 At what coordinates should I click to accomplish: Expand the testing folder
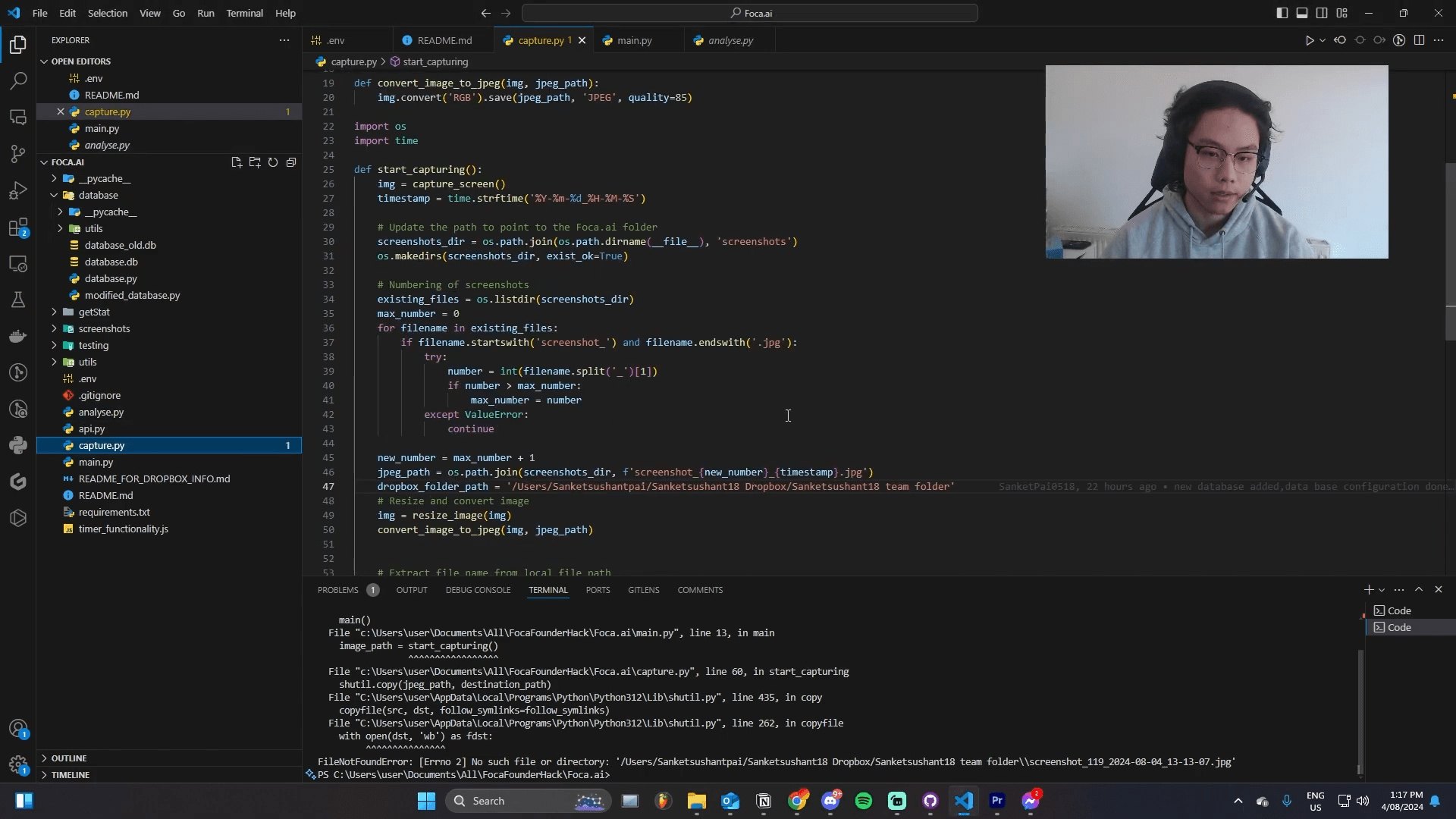54,346
